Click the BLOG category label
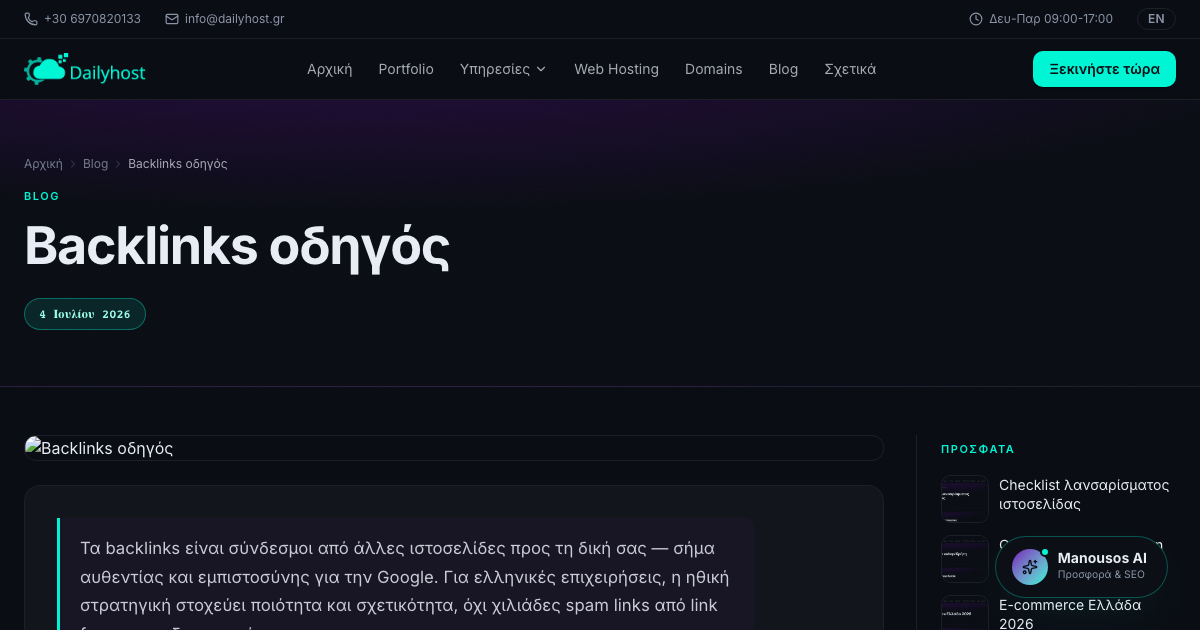Viewport: 1200px width, 630px height. click(x=42, y=196)
